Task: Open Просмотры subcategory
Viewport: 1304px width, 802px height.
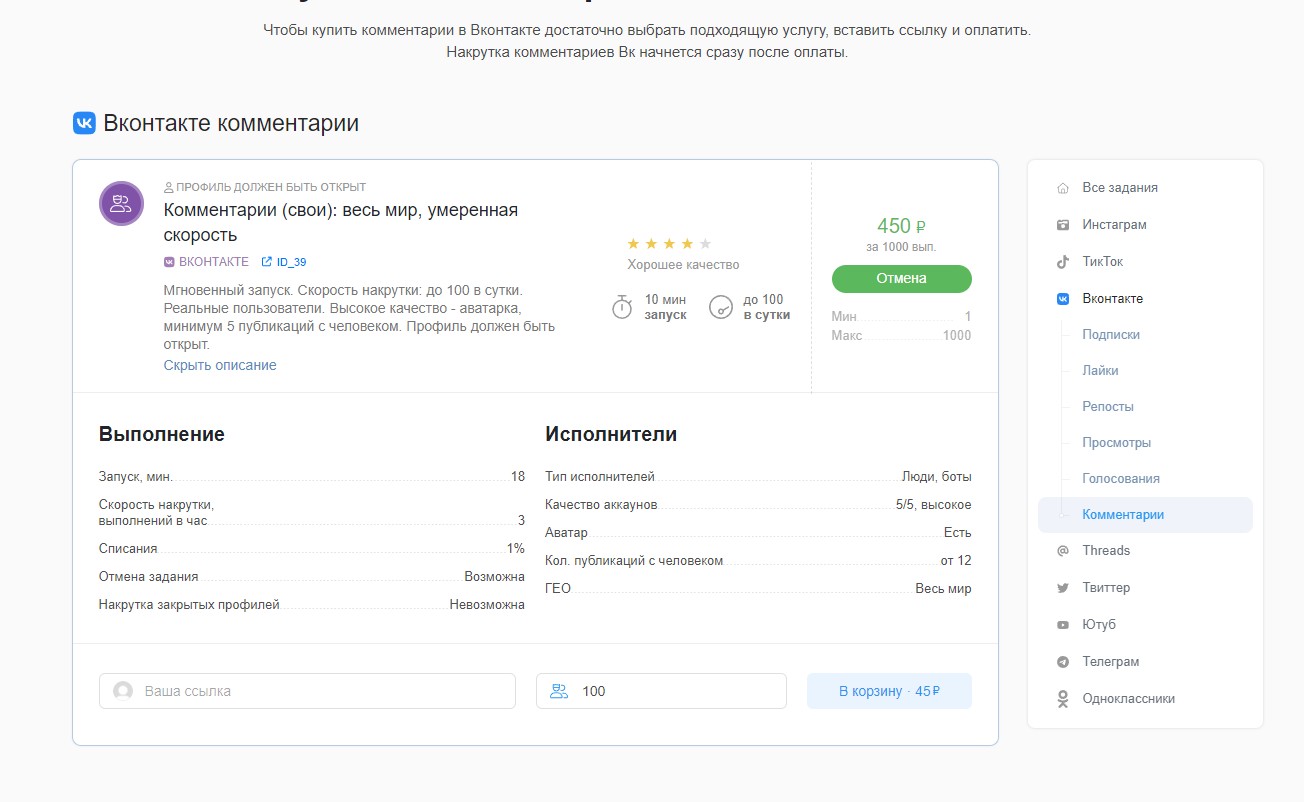Action: tap(1116, 443)
